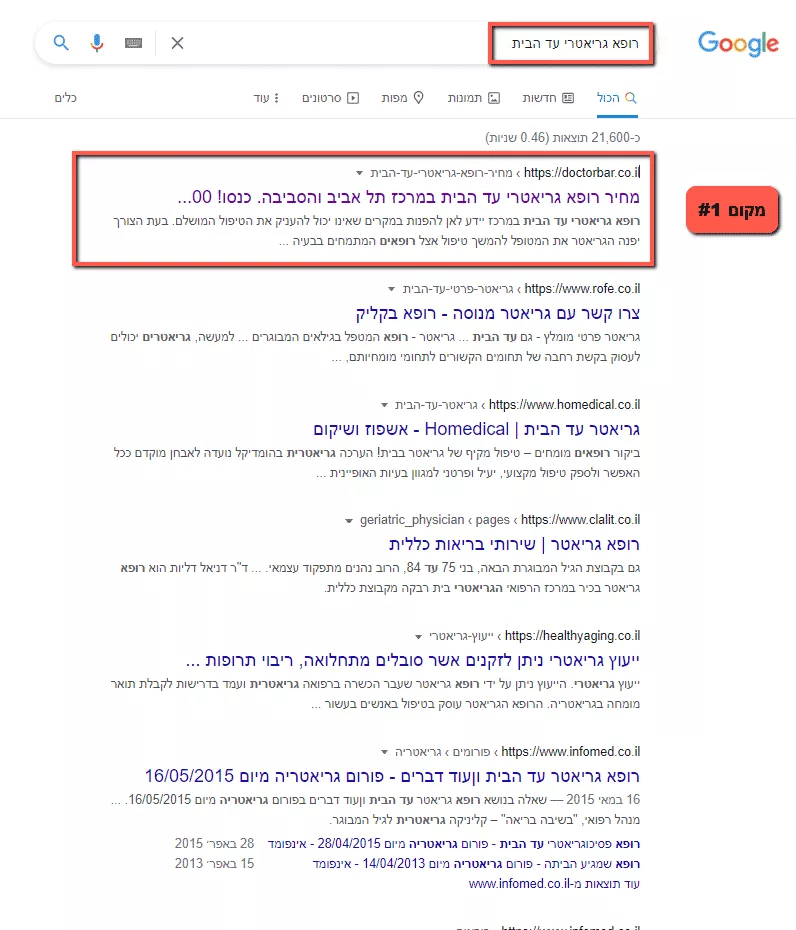Open the עוד (More) menu
Screen dimensions: 796x930
266,98
